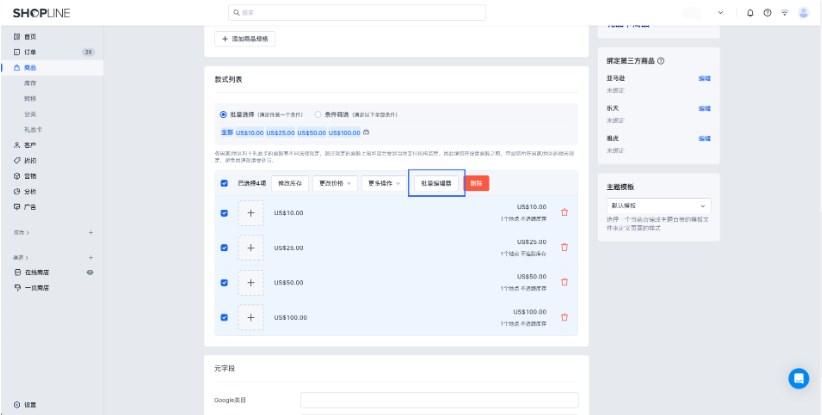822x415 pixels.
Task: Open notifications bell in top bar
Action: click(750, 13)
